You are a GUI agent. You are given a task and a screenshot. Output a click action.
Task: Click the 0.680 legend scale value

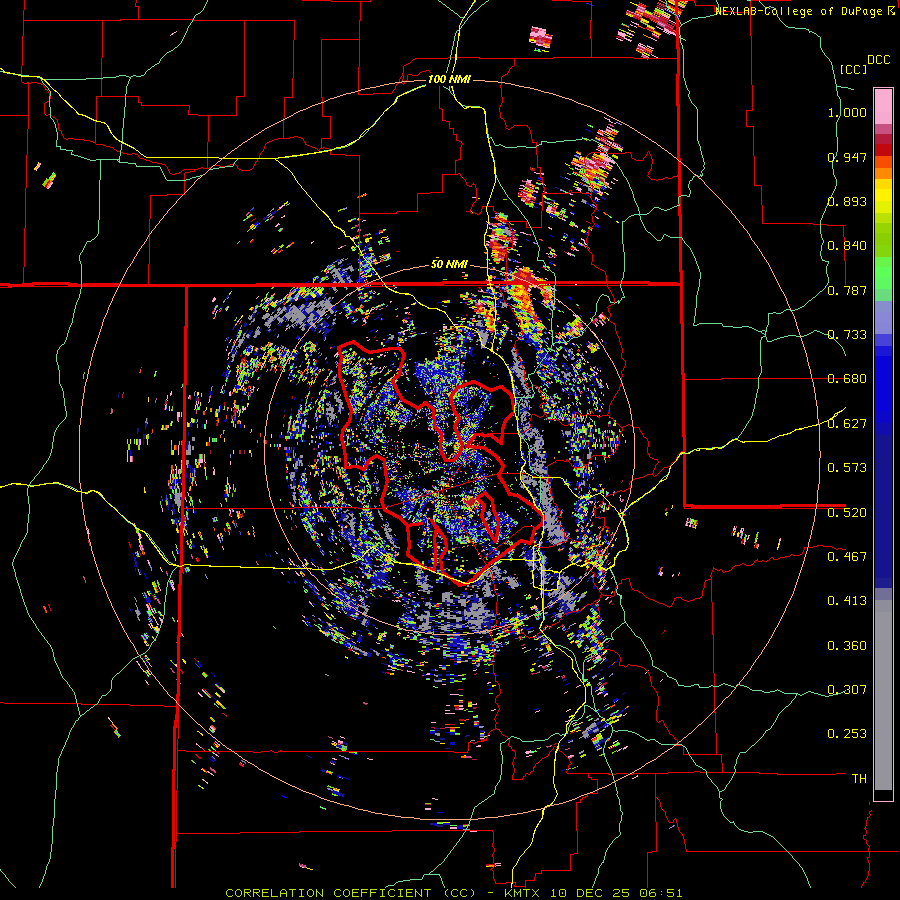click(x=847, y=379)
